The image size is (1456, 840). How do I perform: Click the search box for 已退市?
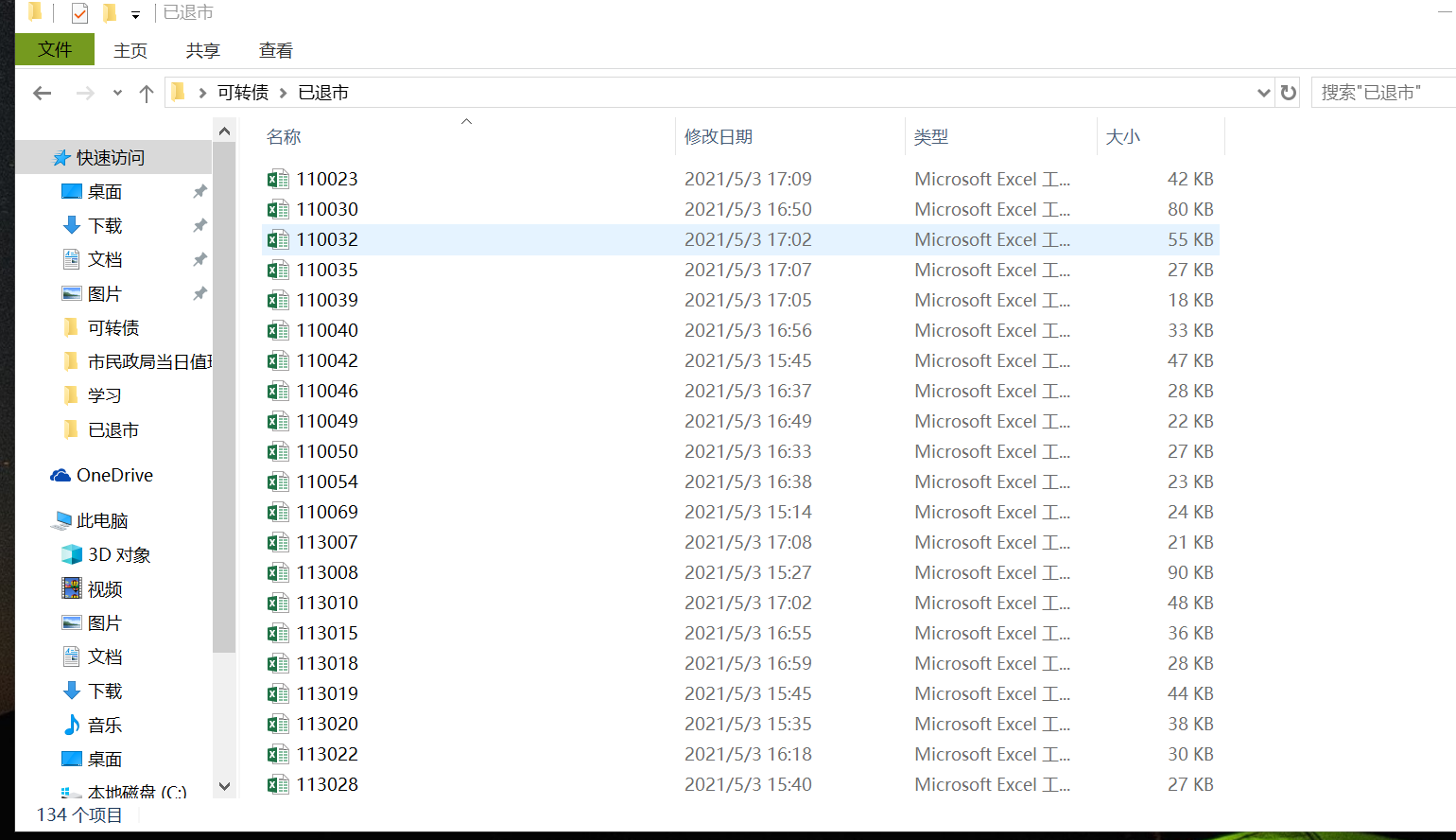click(1383, 93)
